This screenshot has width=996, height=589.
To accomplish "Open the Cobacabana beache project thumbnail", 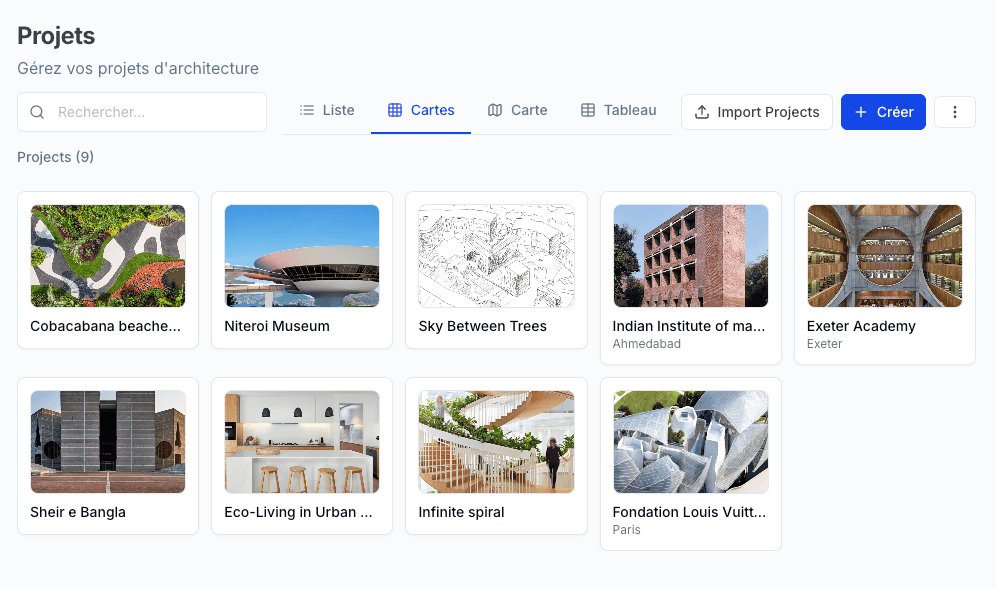I will pyautogui.click(x=108, y=256).
